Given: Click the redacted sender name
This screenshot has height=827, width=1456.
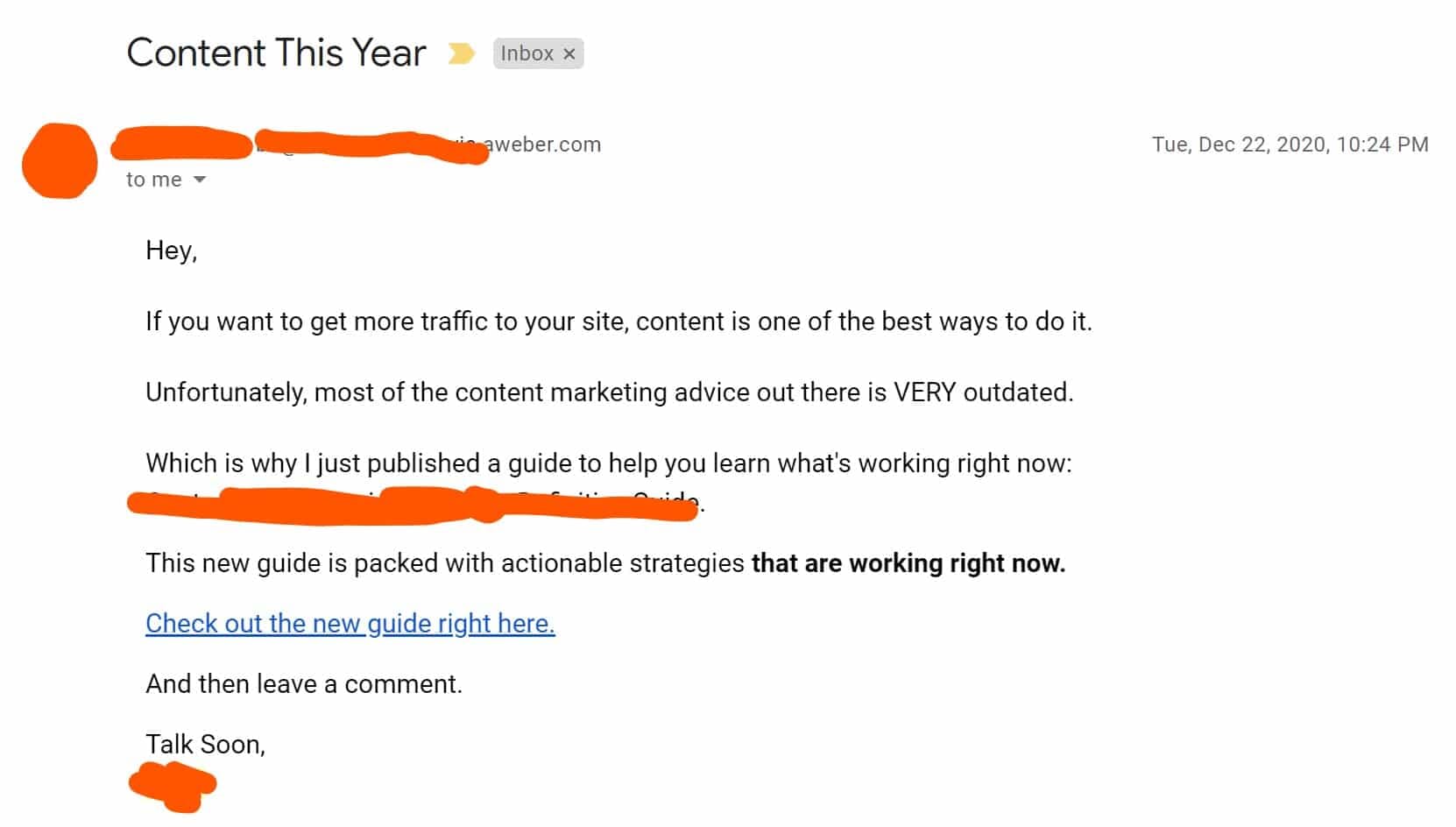Looking at the screenshot, I should coord(181,143).
